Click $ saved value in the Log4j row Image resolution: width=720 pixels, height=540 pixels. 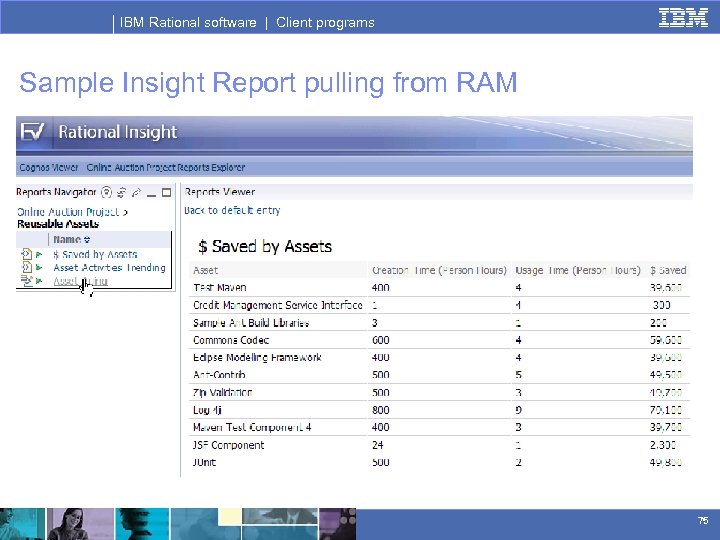tap(665, 410)
